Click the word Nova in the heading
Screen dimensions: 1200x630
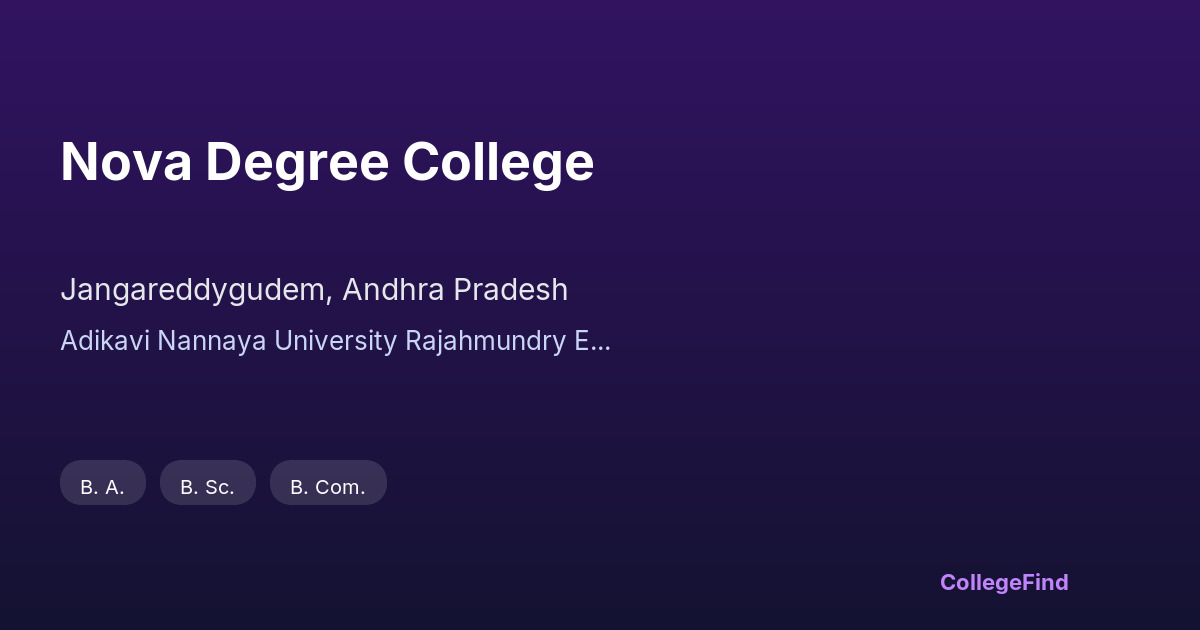126,162
